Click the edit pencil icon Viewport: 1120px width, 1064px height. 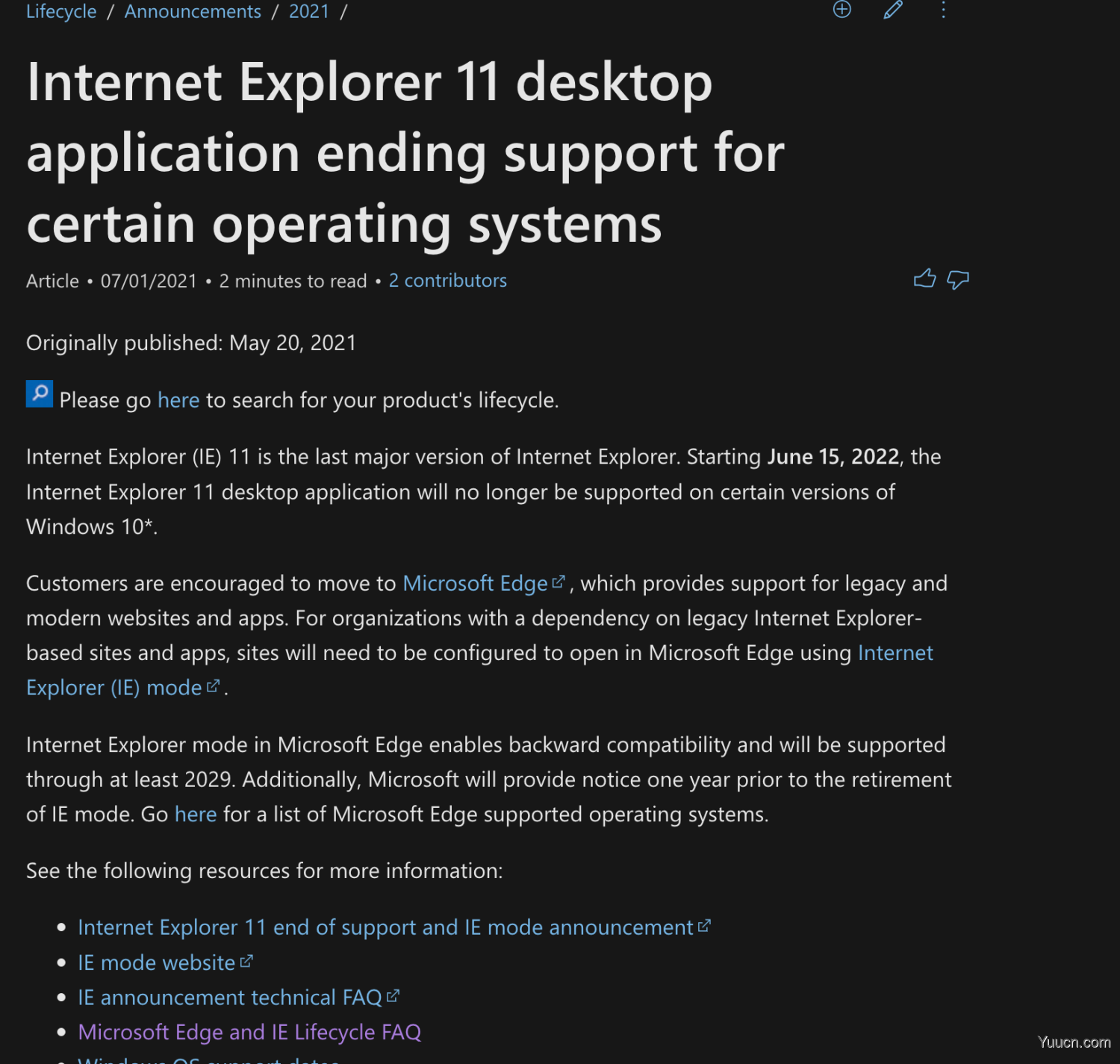(x=893, y=9)
